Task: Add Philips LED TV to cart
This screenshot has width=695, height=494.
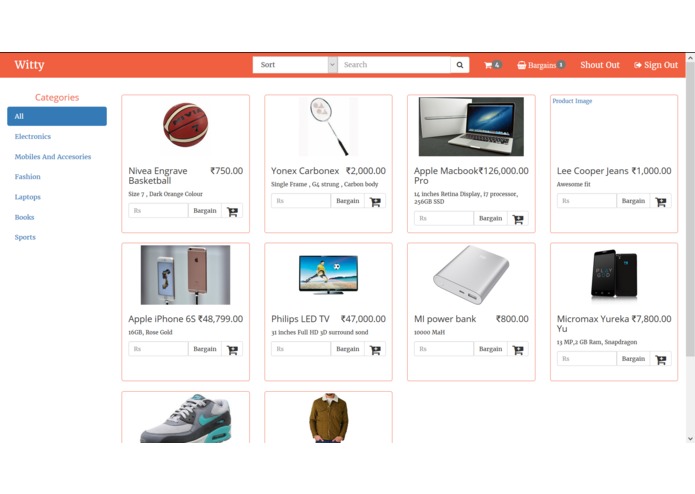Action: click(375, 349)
